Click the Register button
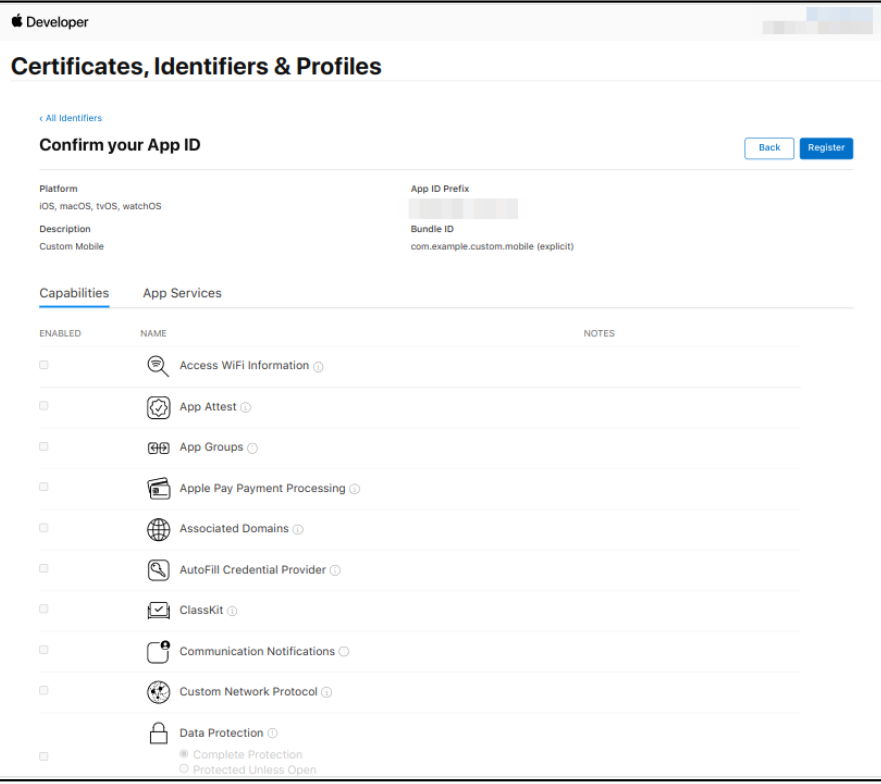881x784 pixels. pyautogui.click(x=826, y=148)
